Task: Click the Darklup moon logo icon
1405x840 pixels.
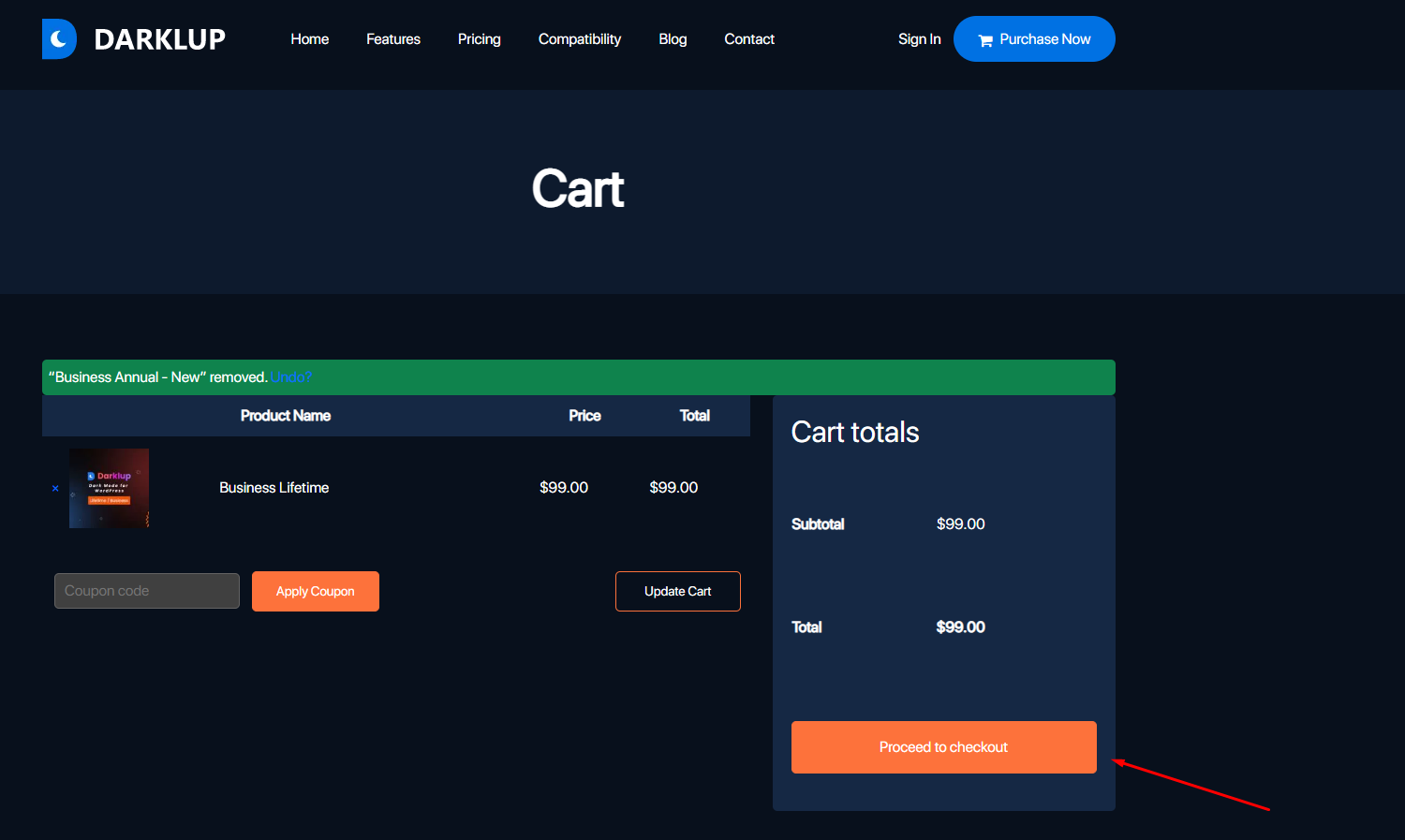Action: tap(59, 39)
